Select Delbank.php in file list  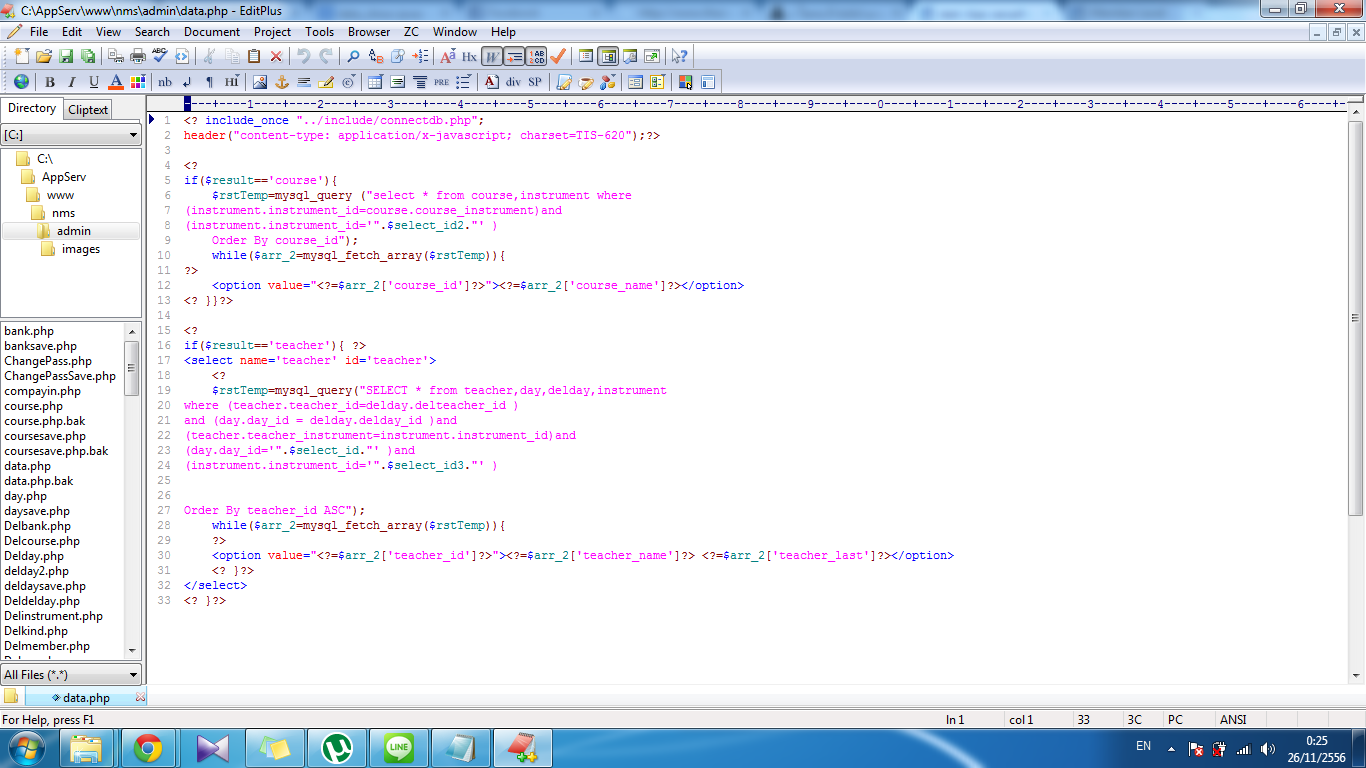(37, 526)
